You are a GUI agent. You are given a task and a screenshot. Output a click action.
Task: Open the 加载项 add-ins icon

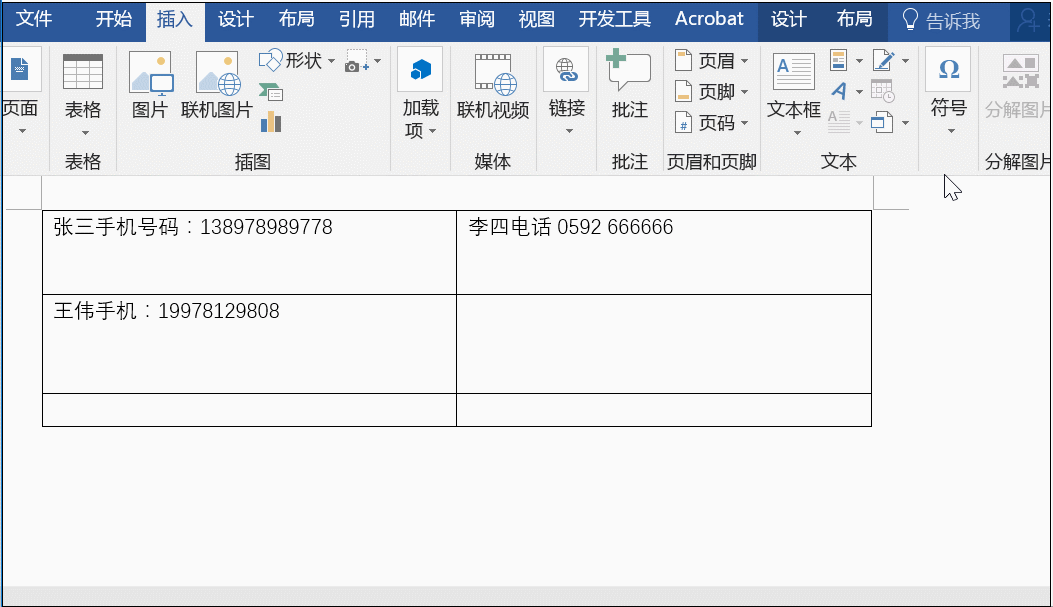(420, 69)
